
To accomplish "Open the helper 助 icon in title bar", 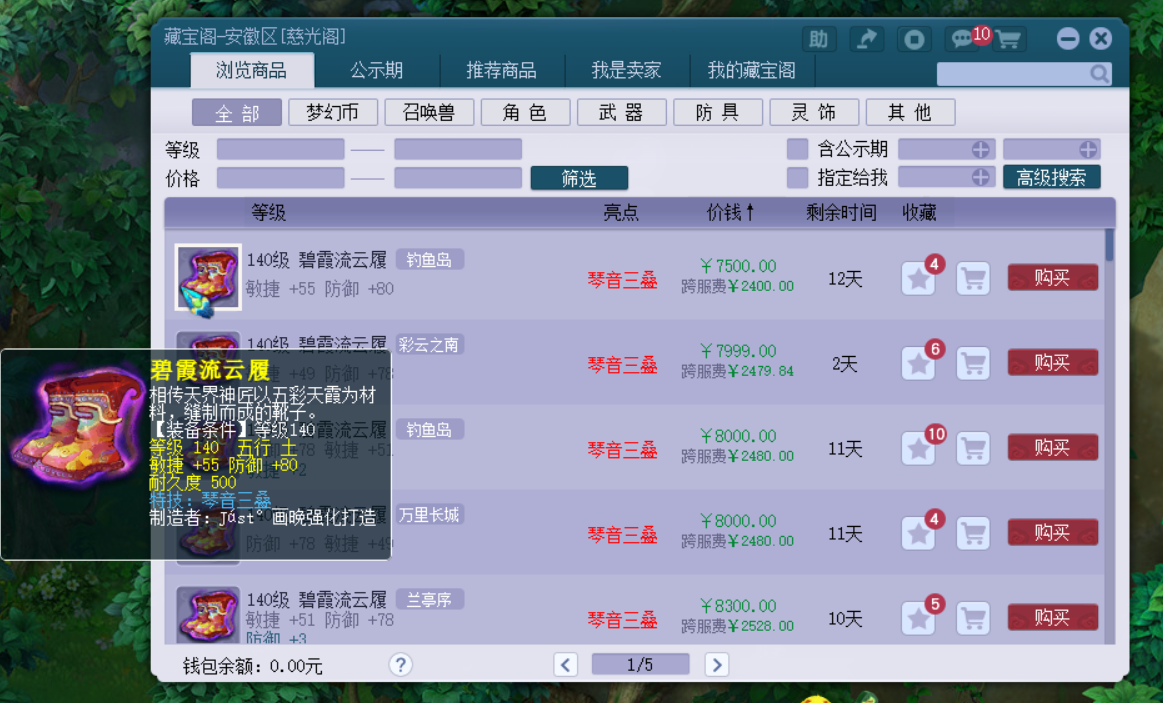I will click(x=819, y=39).
